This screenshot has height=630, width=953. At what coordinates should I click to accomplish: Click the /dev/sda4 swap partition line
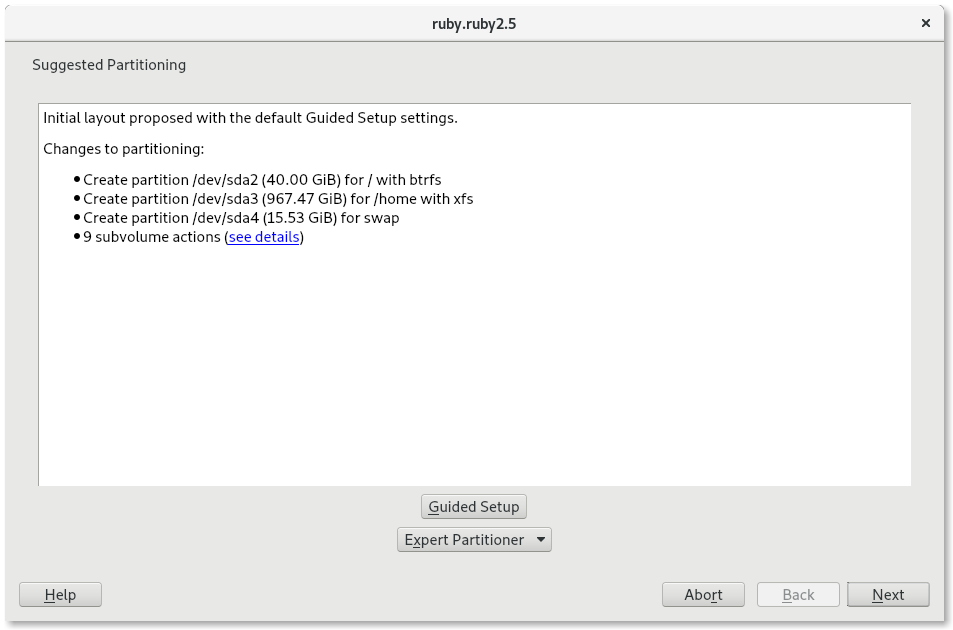click(x=241, y=218)
